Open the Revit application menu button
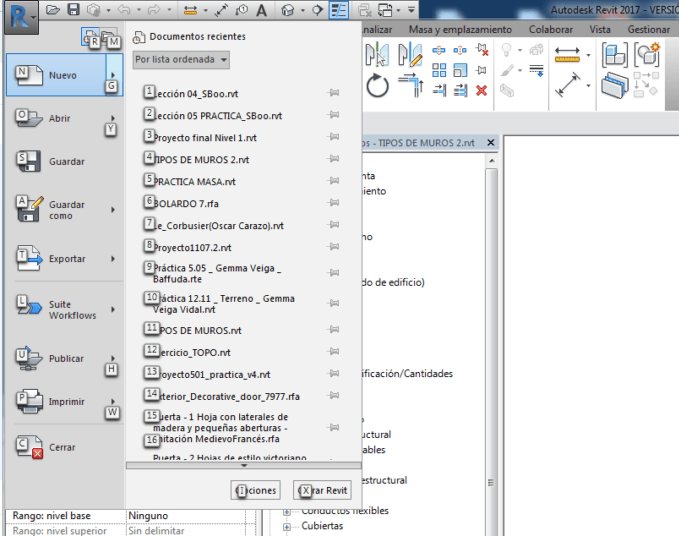This screenshot has height=536, width=679. 21,17
